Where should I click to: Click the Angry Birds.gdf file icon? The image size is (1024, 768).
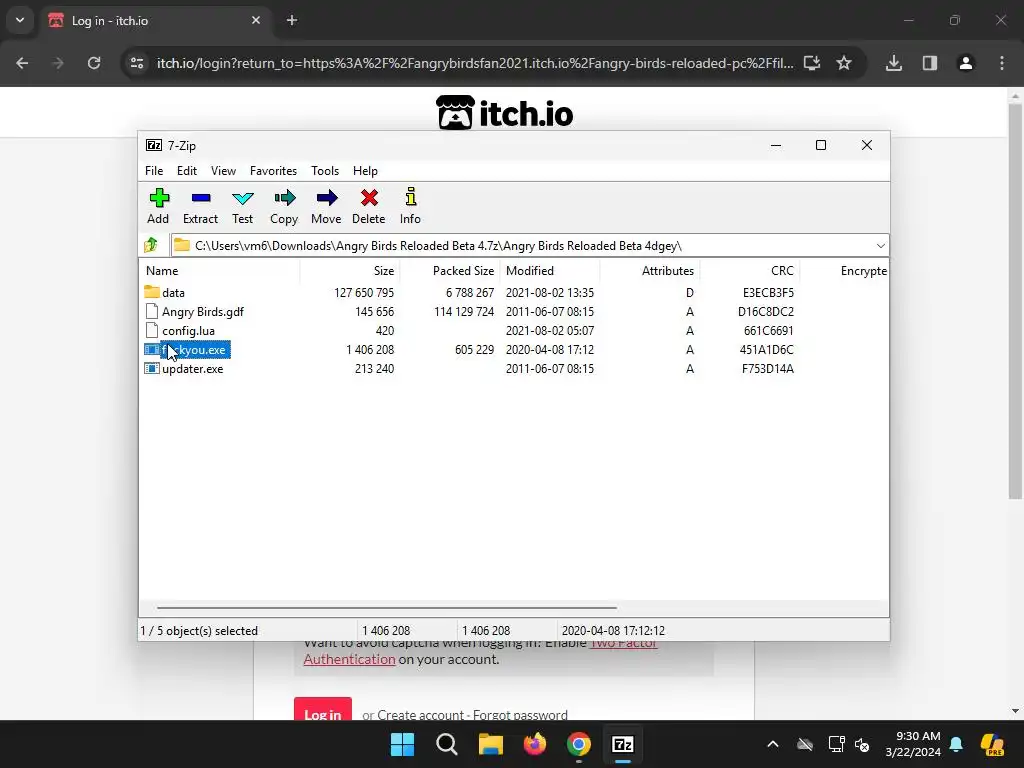tap(152, 311)
